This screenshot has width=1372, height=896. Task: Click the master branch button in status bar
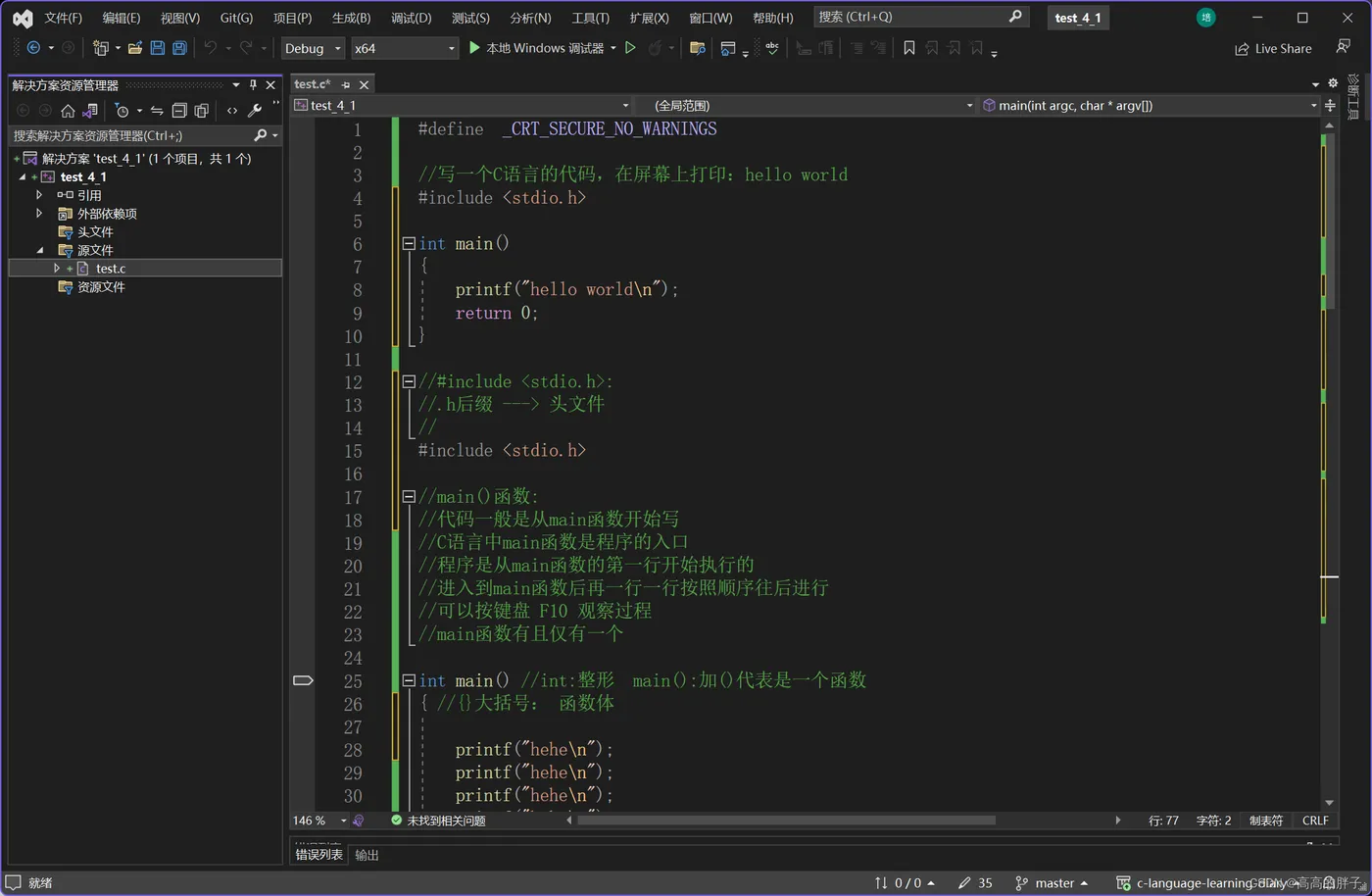(1052, 883)
